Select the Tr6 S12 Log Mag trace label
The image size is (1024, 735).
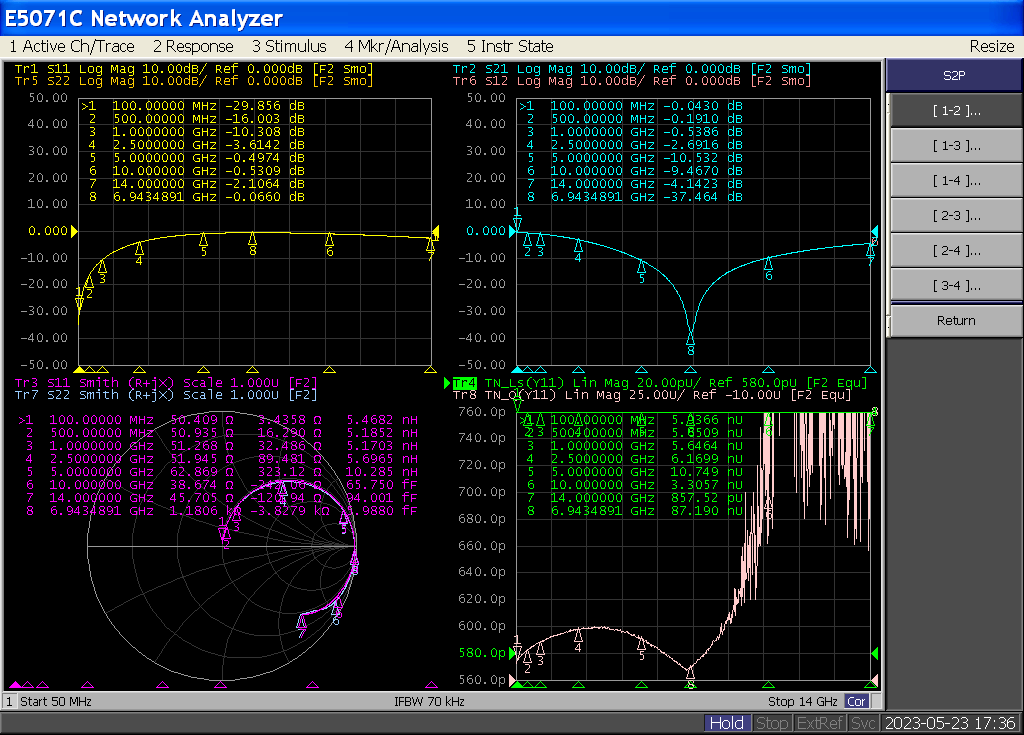click(632, 81)
